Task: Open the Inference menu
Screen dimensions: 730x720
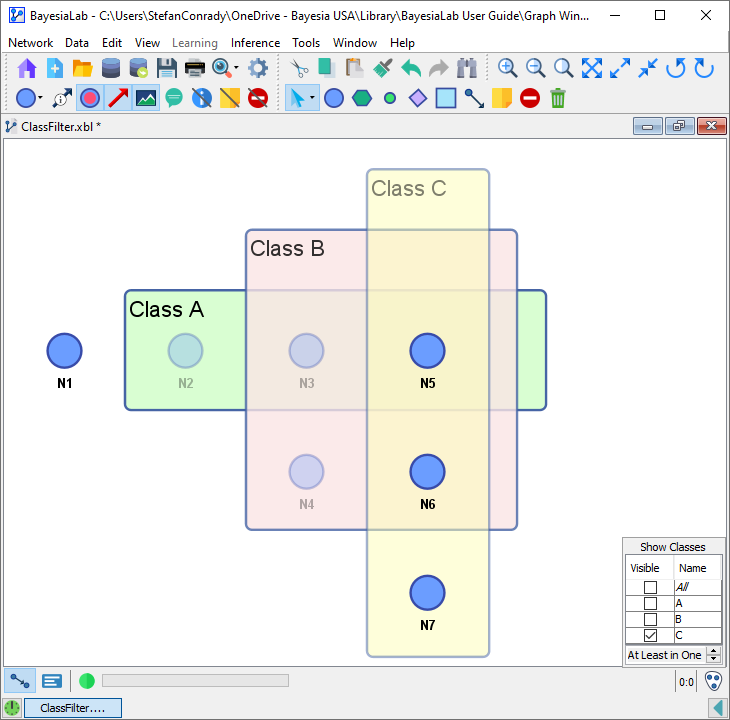Action: click(x=255, y=43)
